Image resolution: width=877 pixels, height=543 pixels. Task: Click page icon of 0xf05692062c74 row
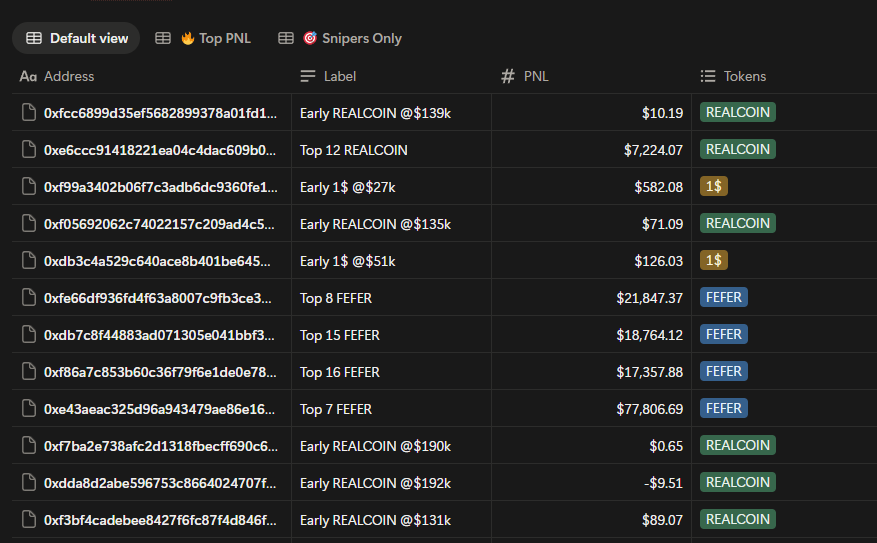click(x=29, y=223)
